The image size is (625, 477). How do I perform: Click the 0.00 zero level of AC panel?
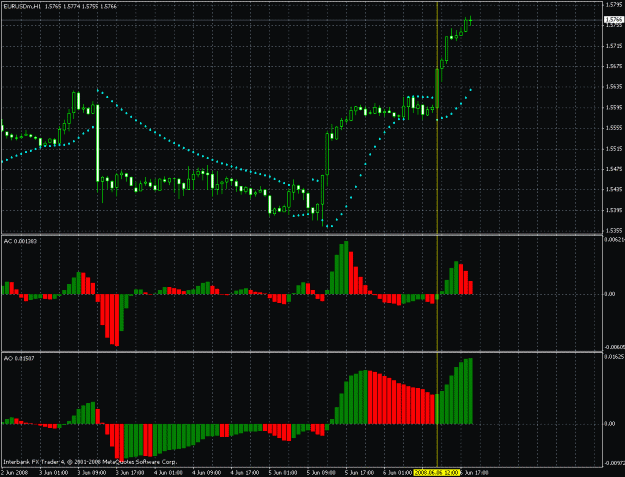[610, 294]
